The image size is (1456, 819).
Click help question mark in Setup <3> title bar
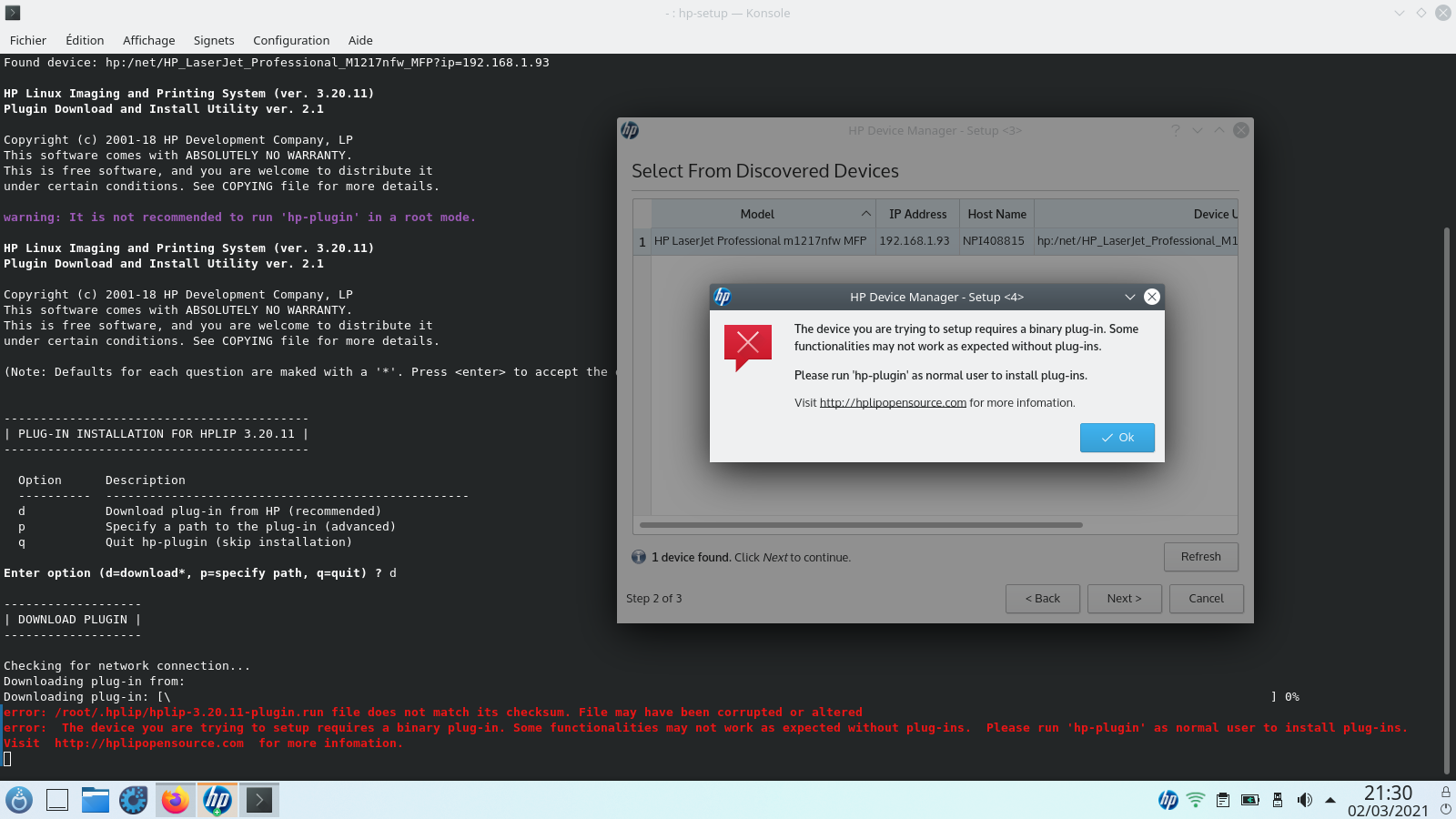pos(1175,130)
